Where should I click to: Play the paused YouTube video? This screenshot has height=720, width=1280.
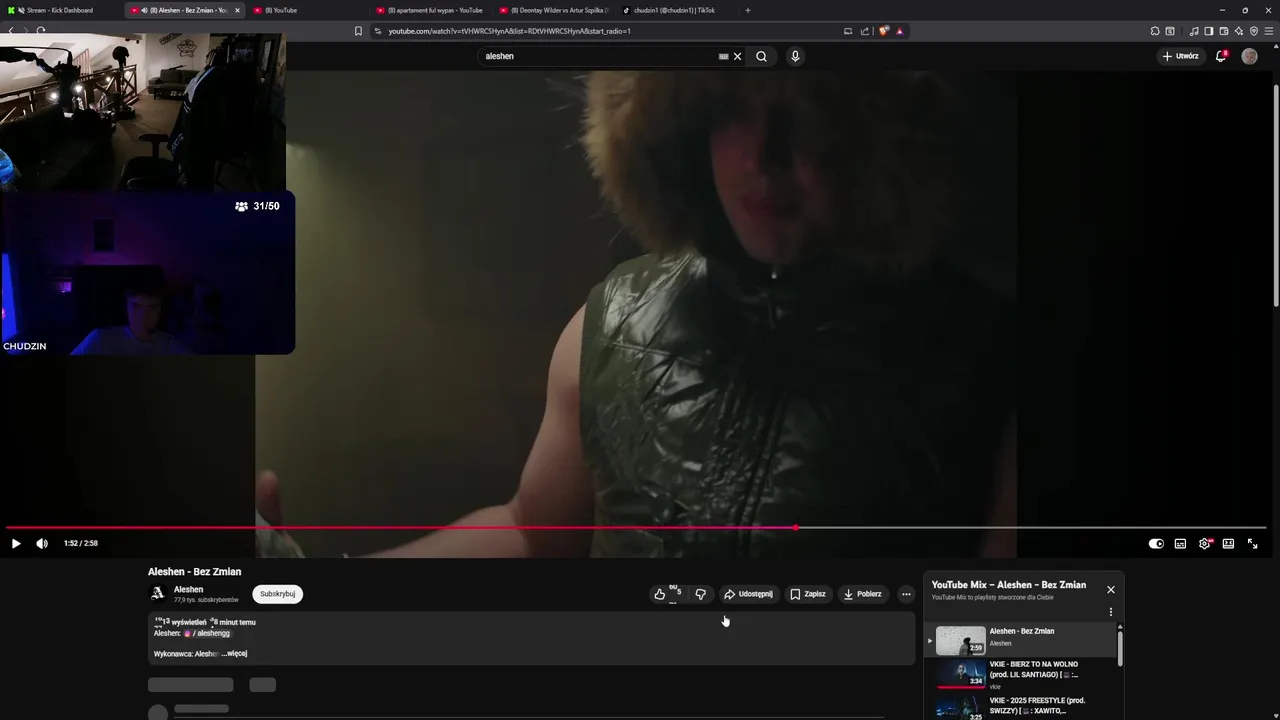click(16, 544)
